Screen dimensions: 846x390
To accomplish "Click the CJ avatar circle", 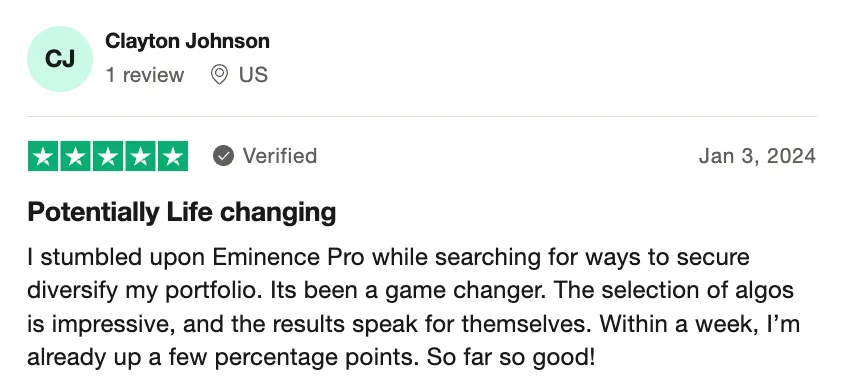I will point(60,59).
